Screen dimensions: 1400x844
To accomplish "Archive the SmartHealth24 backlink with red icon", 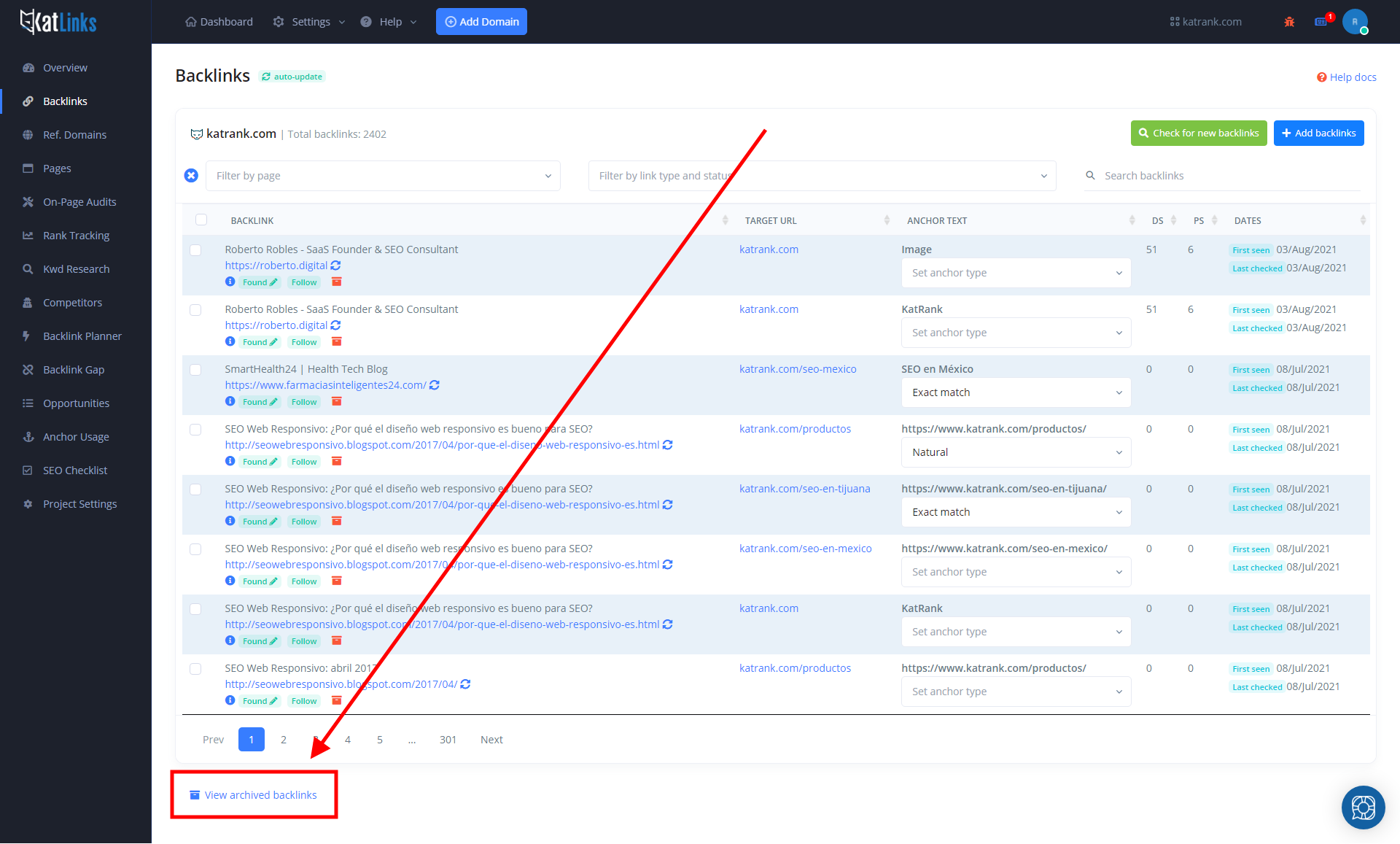I will [337, 402].
